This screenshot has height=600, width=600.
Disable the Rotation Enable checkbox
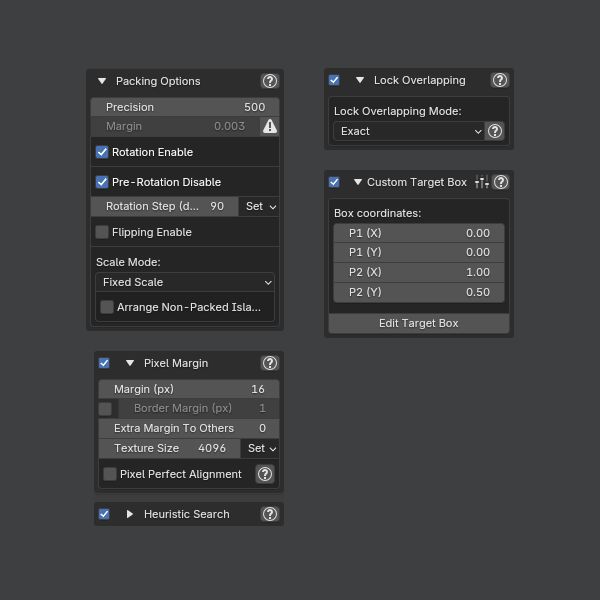coord(102,152)
